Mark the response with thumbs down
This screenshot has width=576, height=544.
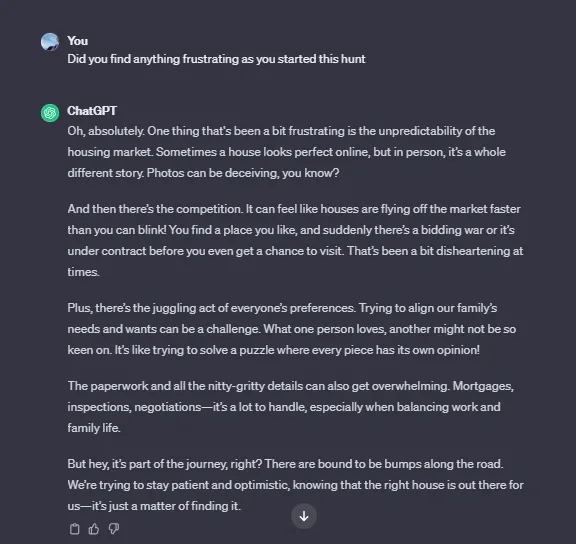click(114, 529)
